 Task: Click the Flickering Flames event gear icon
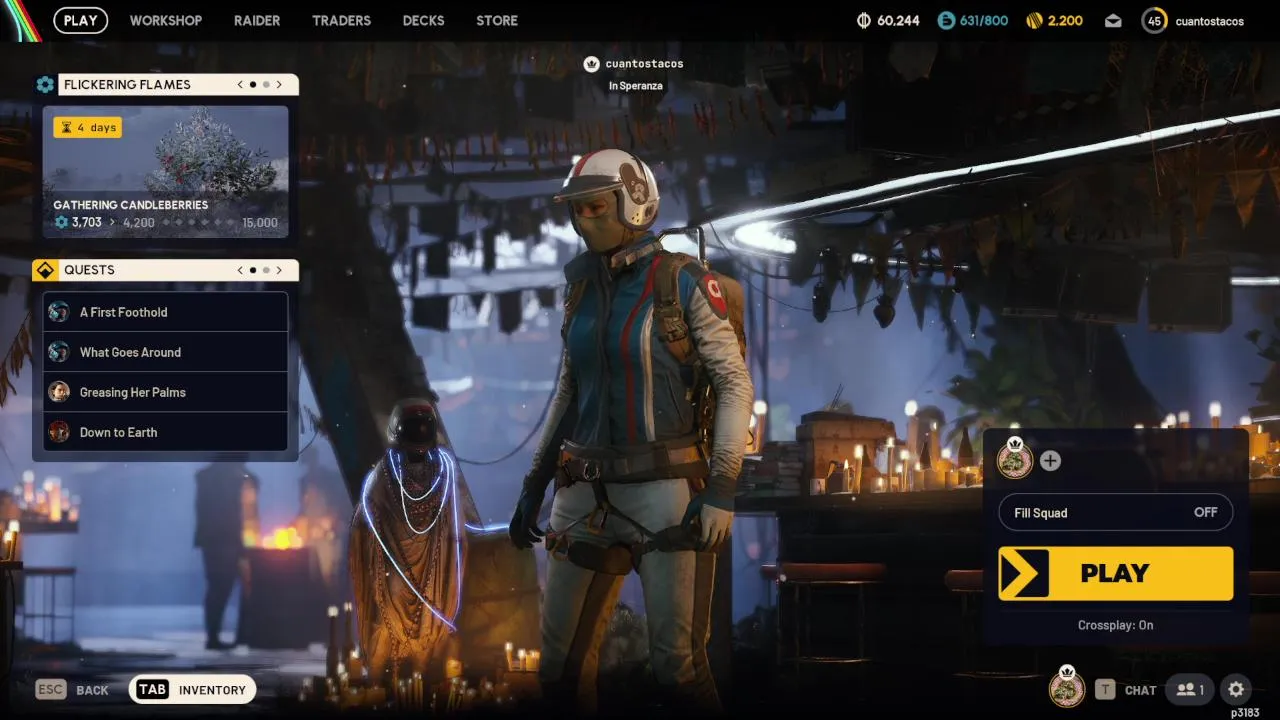point(45,85)
